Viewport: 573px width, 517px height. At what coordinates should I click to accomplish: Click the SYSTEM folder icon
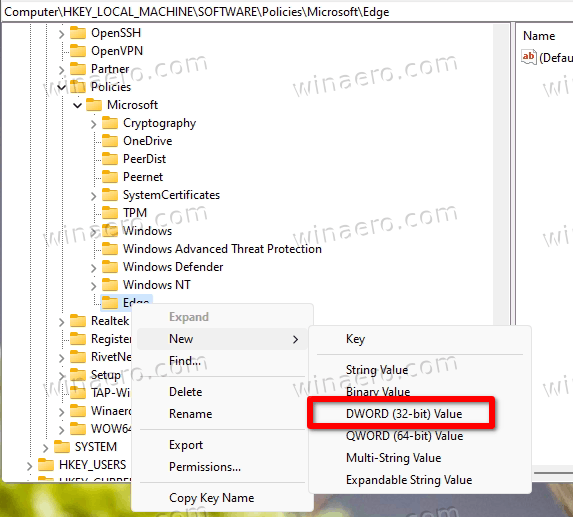(x=62, y=446)
